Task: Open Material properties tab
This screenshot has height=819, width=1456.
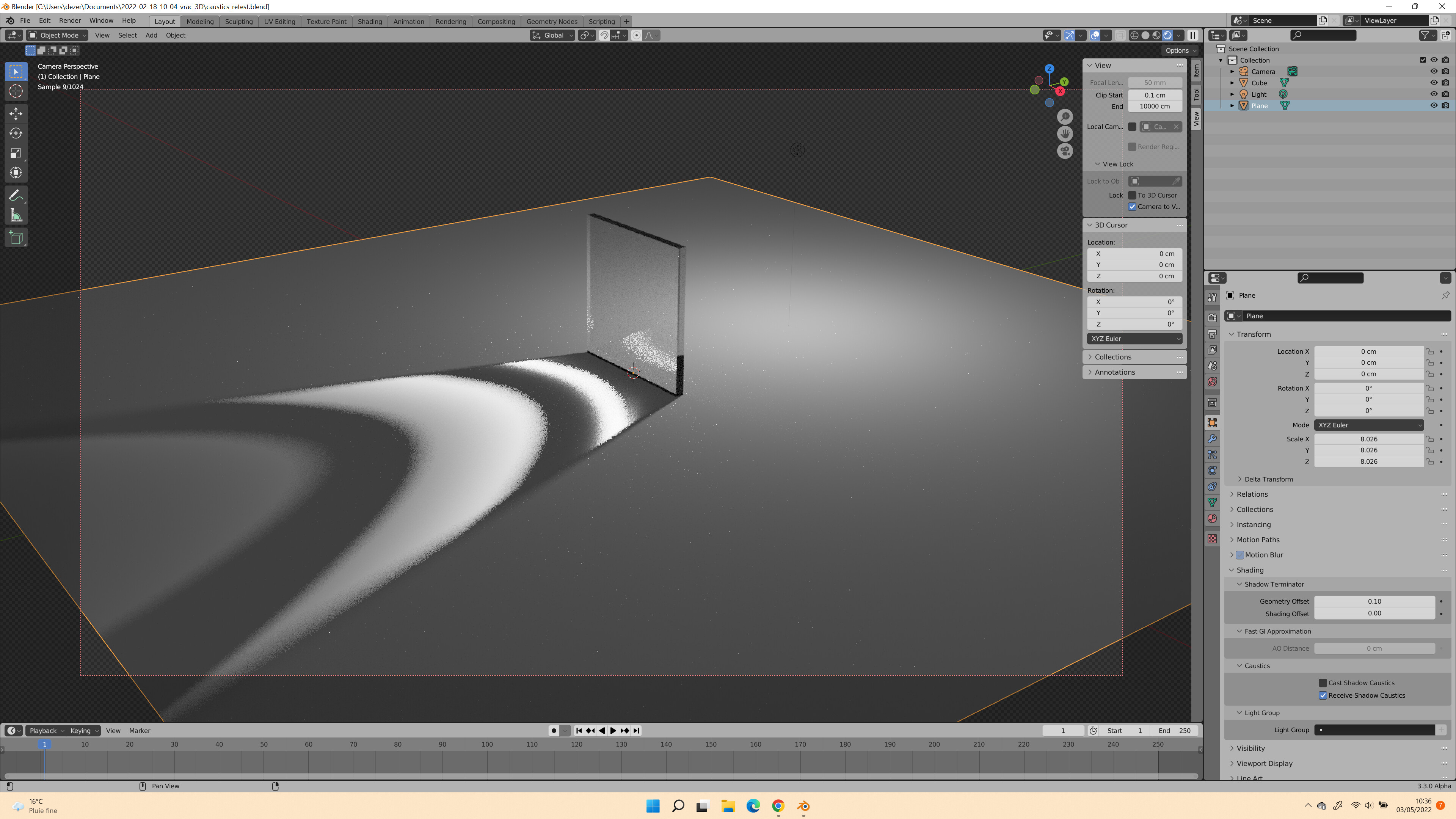Action: pos(1213,518)
